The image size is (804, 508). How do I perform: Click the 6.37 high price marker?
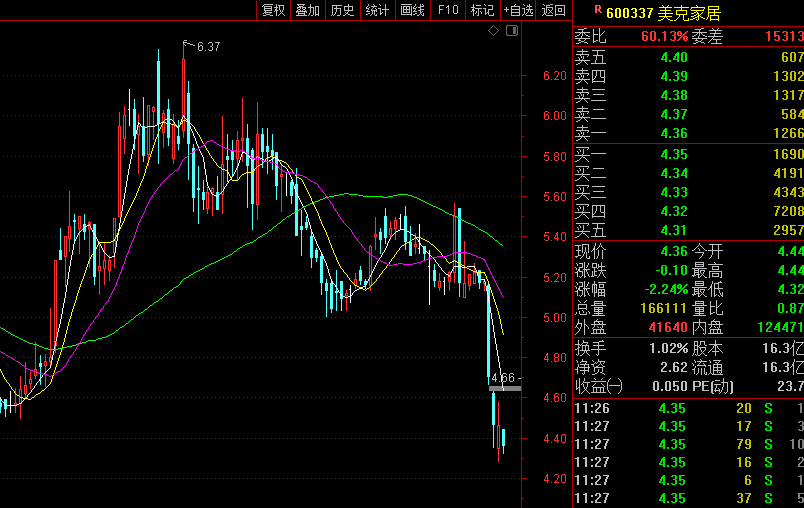tap(208, 46)
